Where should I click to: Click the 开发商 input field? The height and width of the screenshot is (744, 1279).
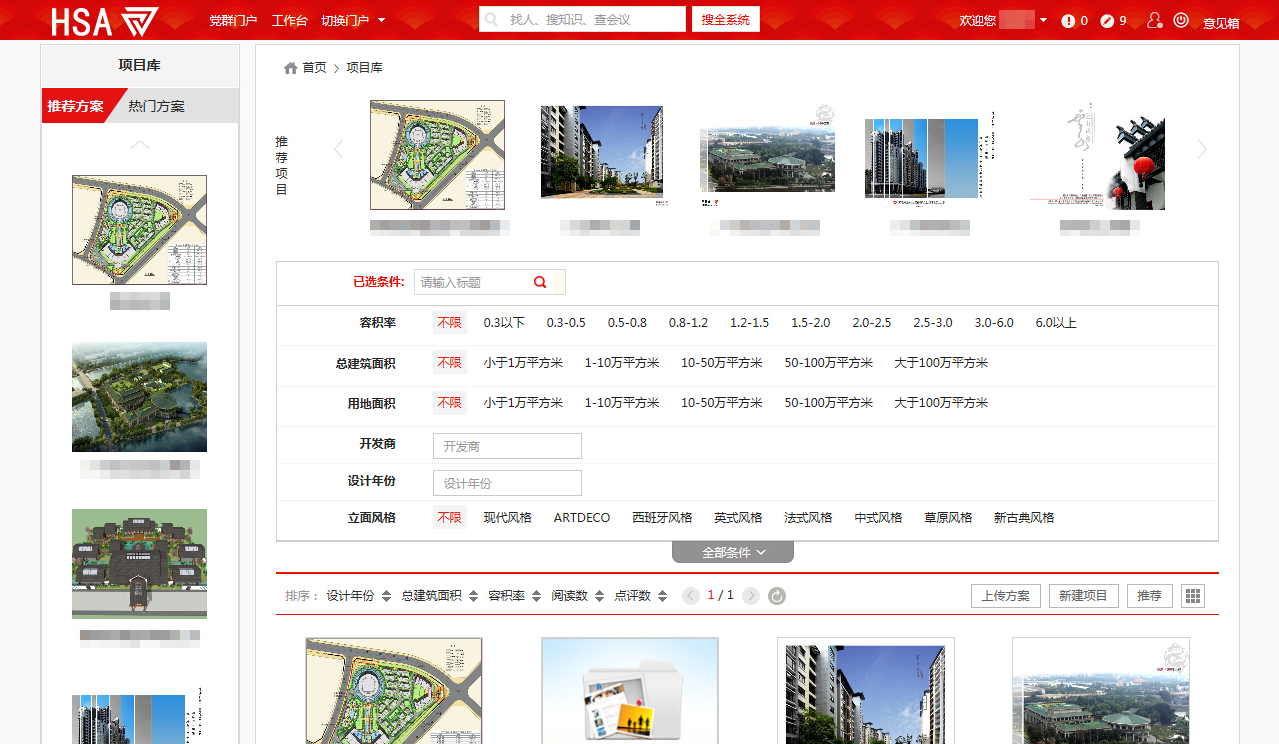507,446
